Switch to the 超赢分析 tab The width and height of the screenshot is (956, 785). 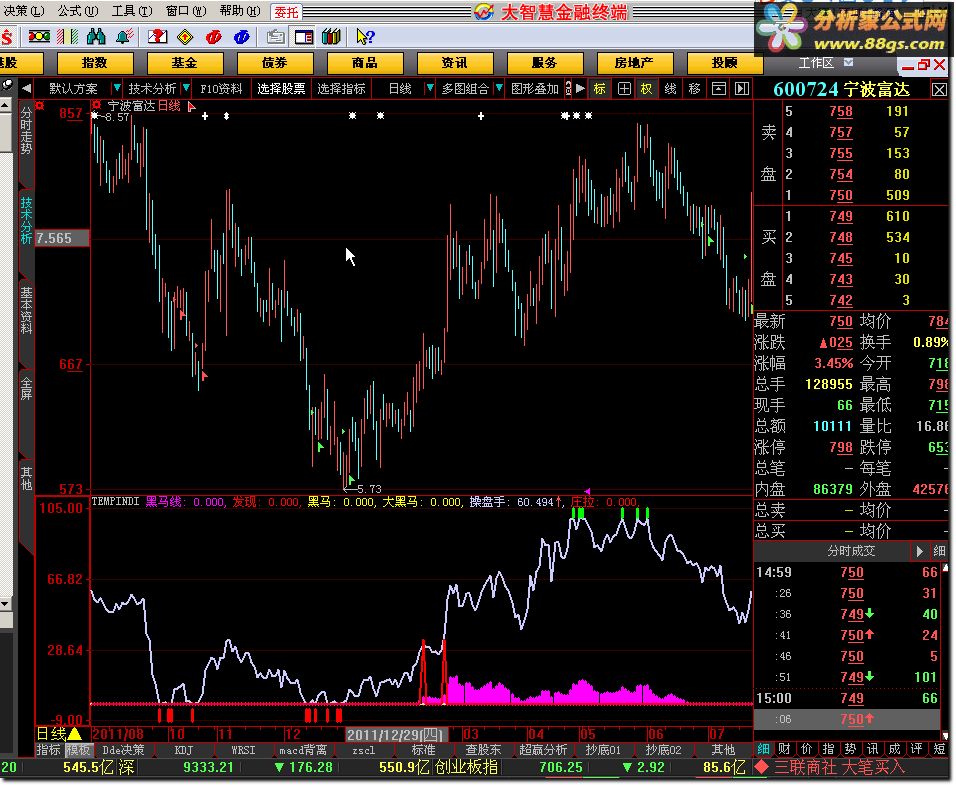coord(543,750)
